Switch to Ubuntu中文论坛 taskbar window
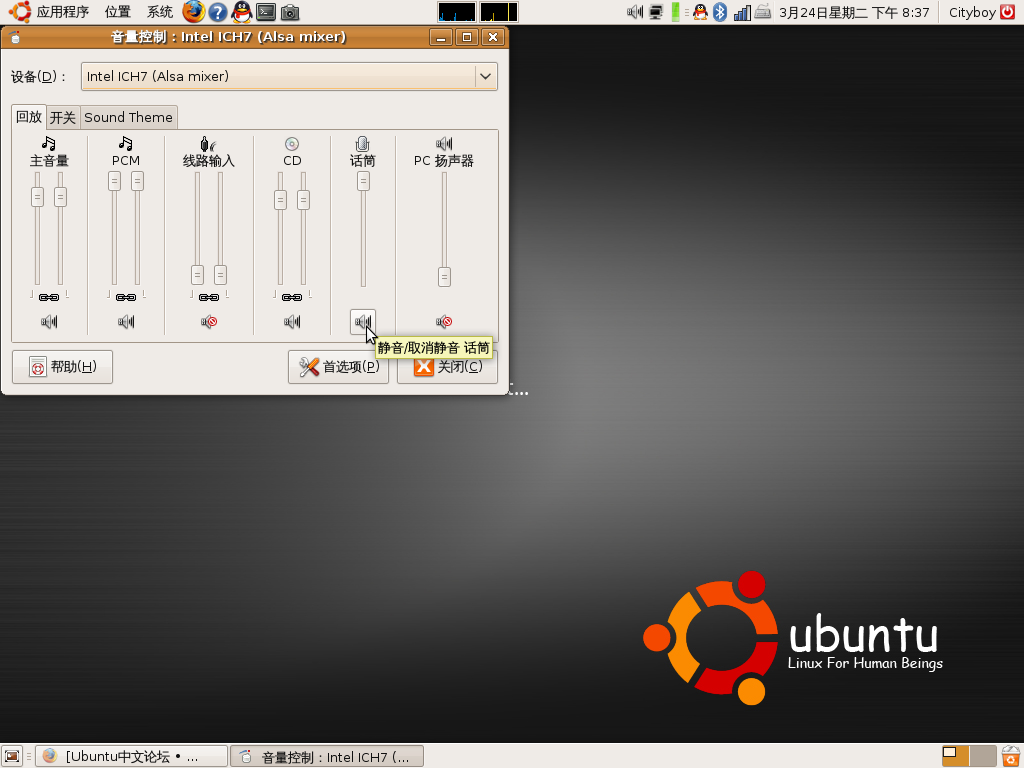The height and width of the screenshot is (768, 1024). click(131, 756)
